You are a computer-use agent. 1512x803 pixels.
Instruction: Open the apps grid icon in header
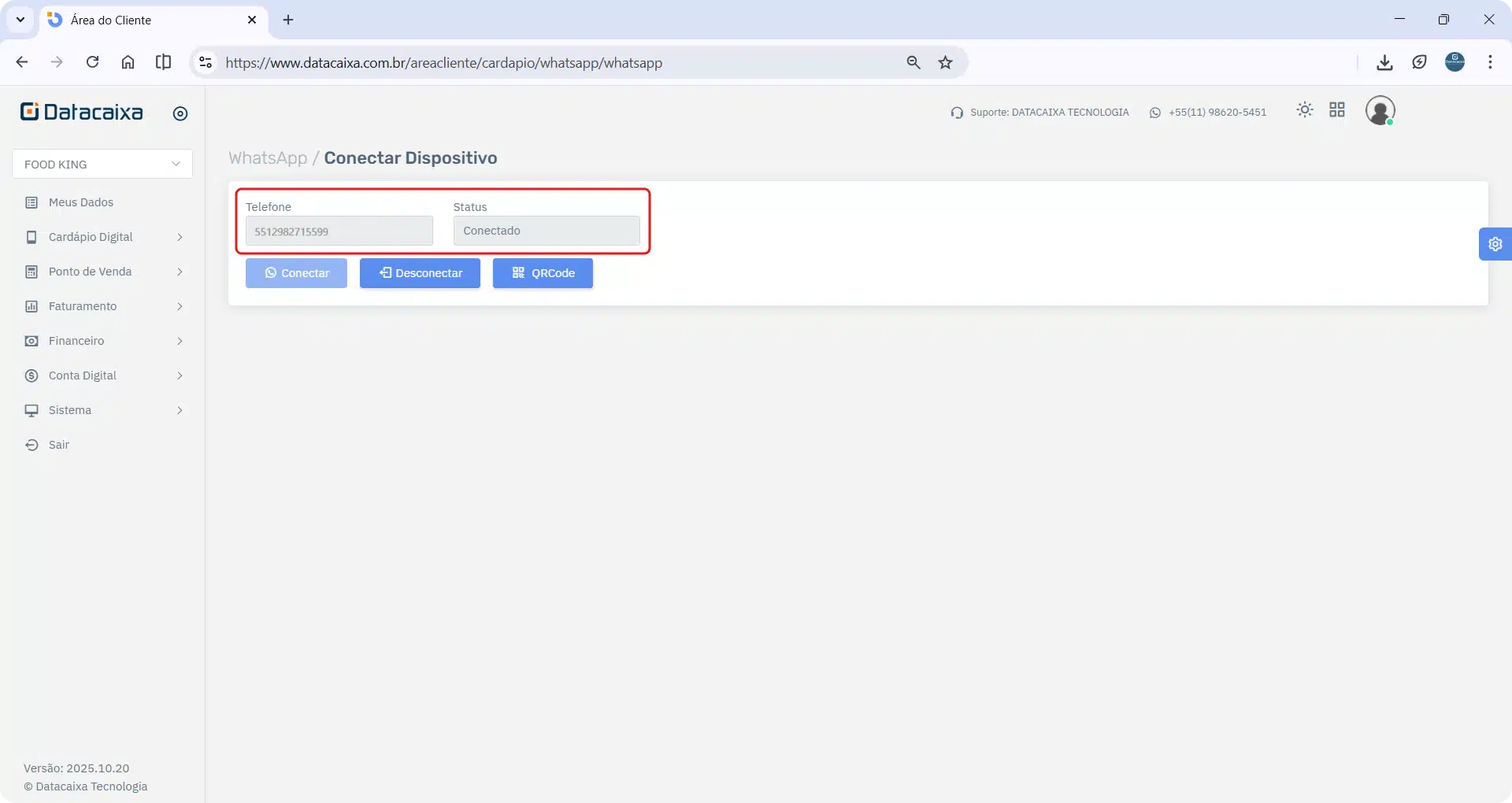pyautogui.click(x=1337, y=110)
